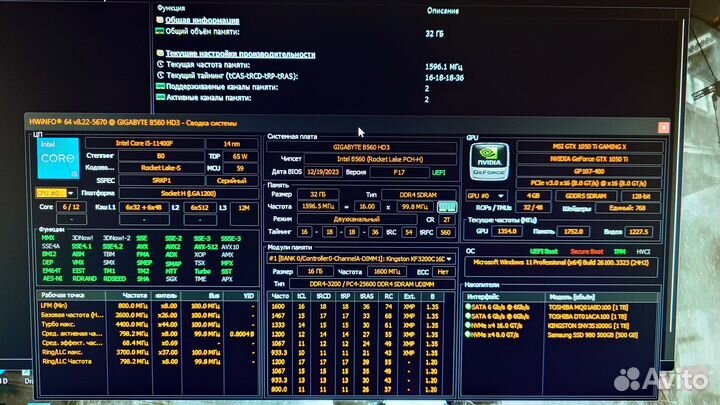Image resolution: width=720 pixels, height=405 pixels.
Task: Click the status circle for KINGSTON SNV3S1000G drive
Action: 468,325
